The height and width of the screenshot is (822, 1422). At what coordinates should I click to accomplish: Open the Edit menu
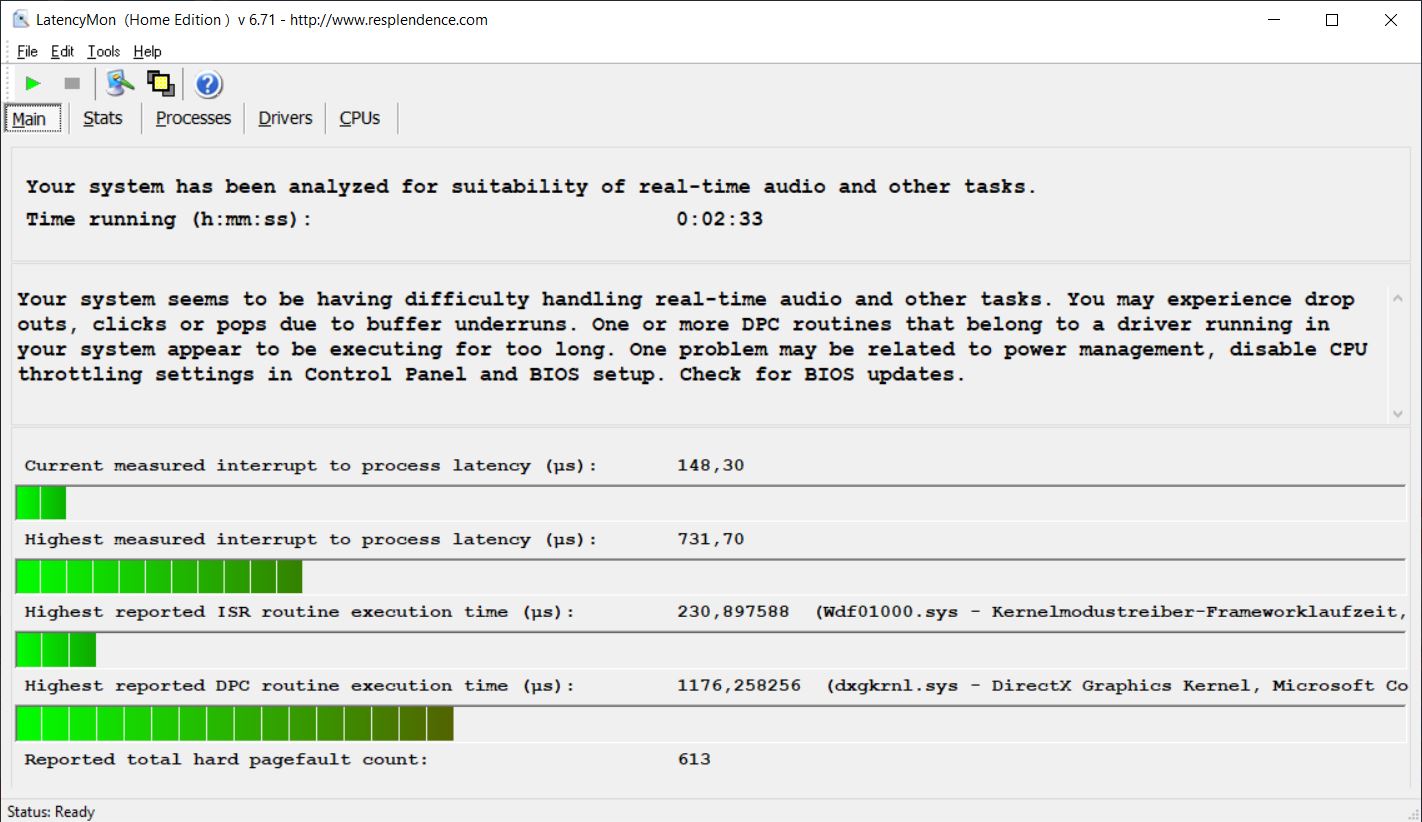(62, 51)
